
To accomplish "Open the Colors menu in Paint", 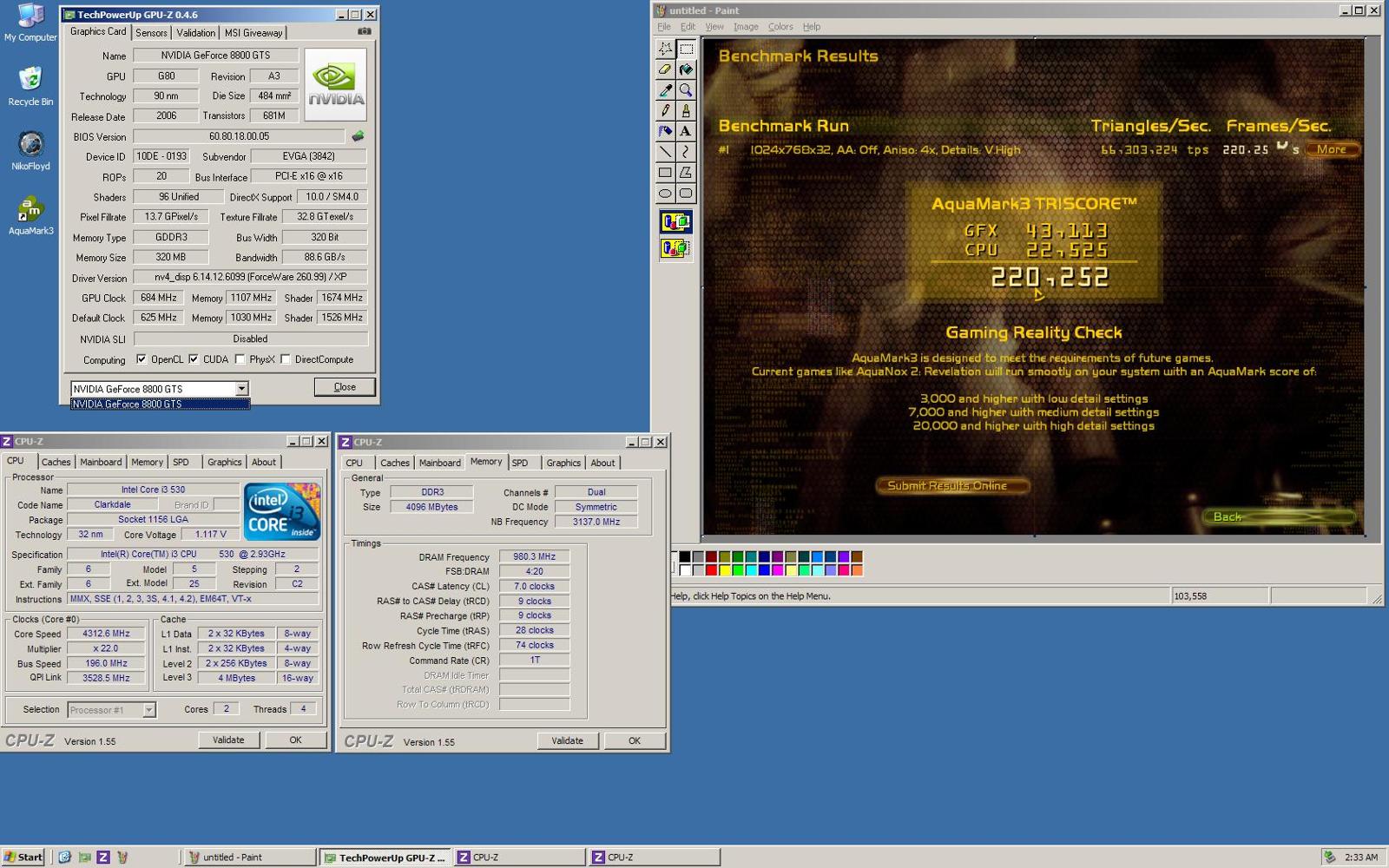I will (780, 27).
